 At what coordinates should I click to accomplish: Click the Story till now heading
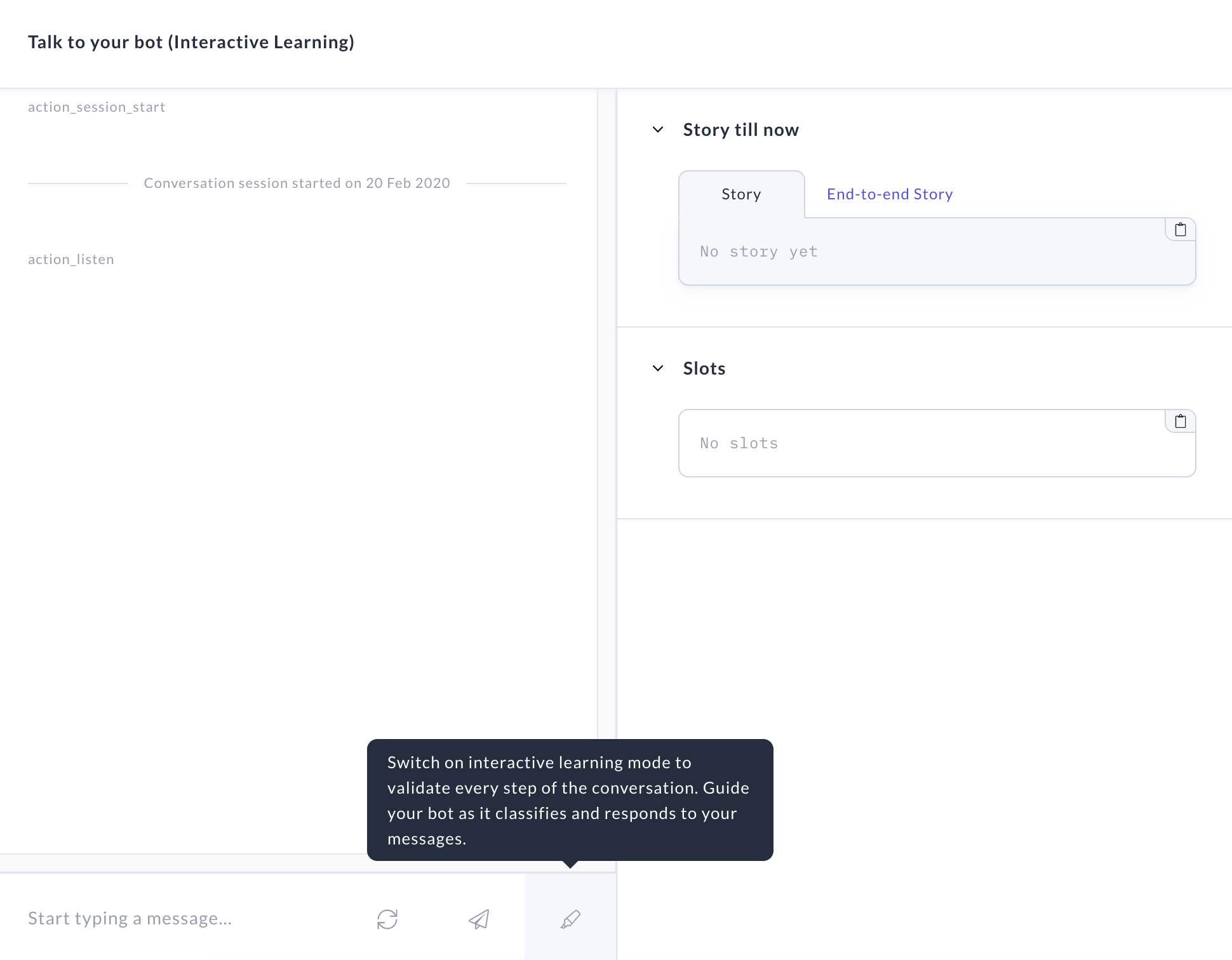[741, 130]
